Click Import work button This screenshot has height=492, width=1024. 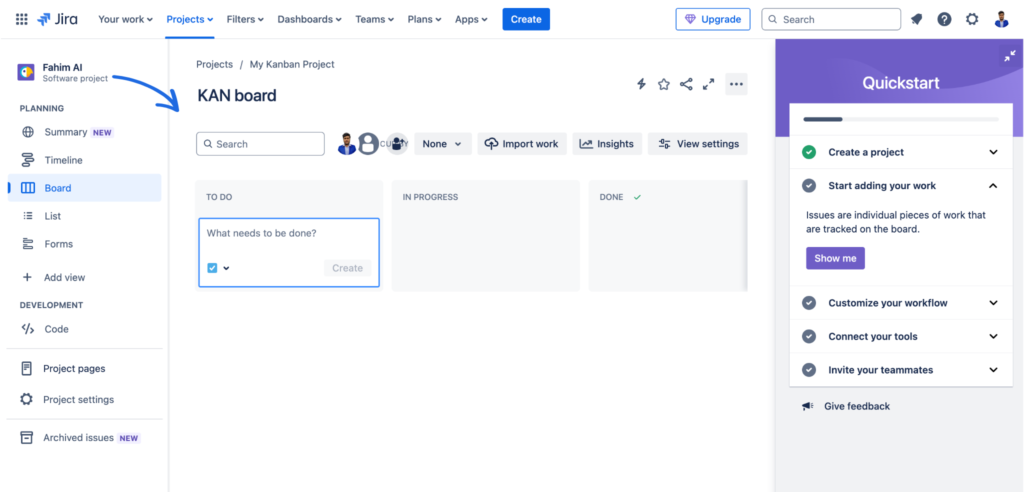[x=522, y=144]
